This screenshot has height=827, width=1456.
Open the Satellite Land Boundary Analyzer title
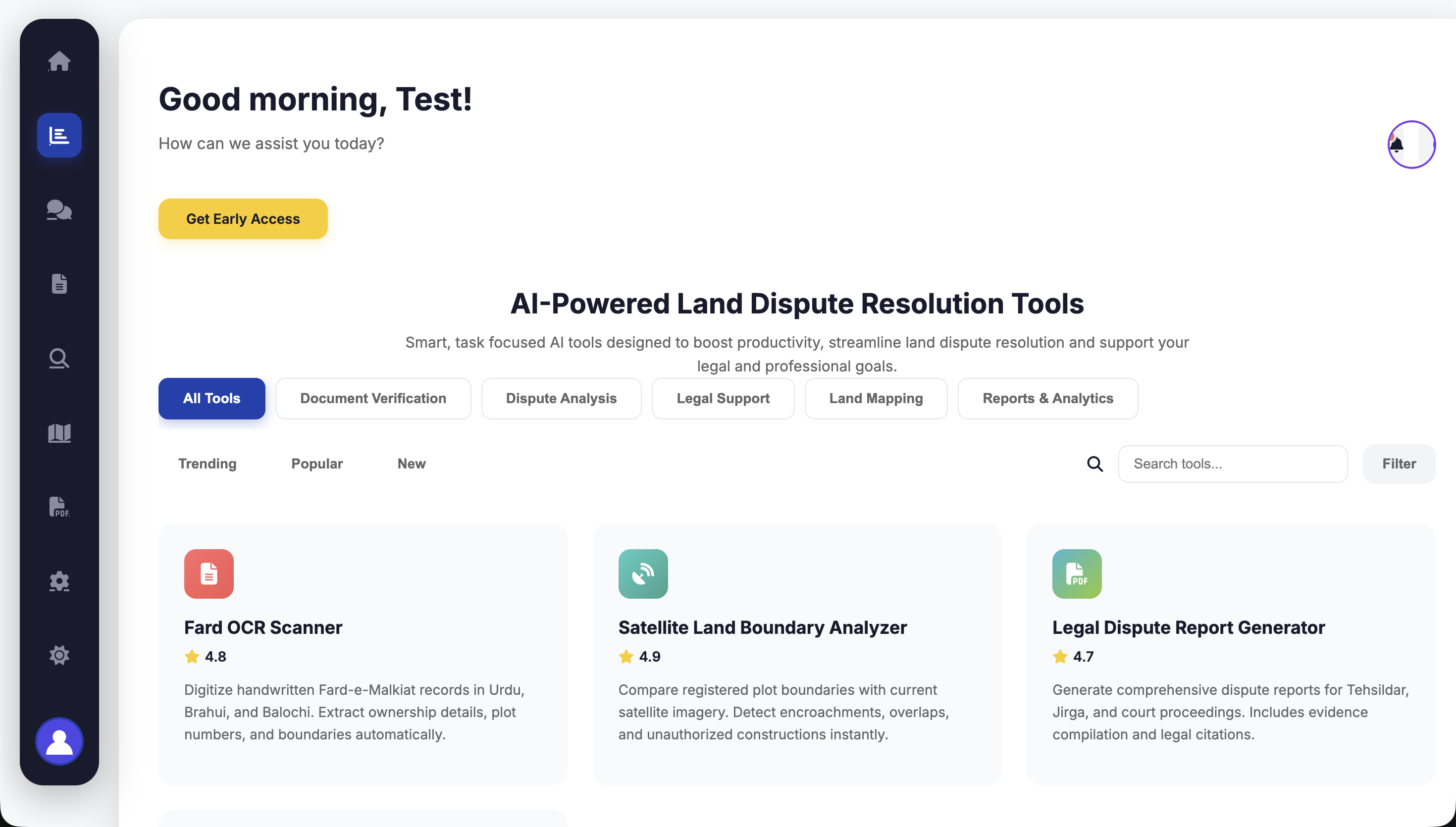click(x=763, y=627)
